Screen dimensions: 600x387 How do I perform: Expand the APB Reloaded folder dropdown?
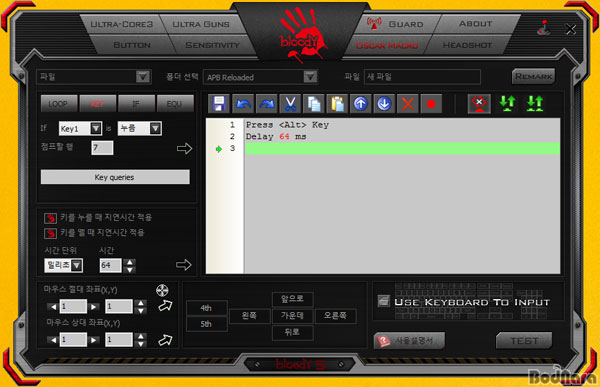(x=310, y=77)
